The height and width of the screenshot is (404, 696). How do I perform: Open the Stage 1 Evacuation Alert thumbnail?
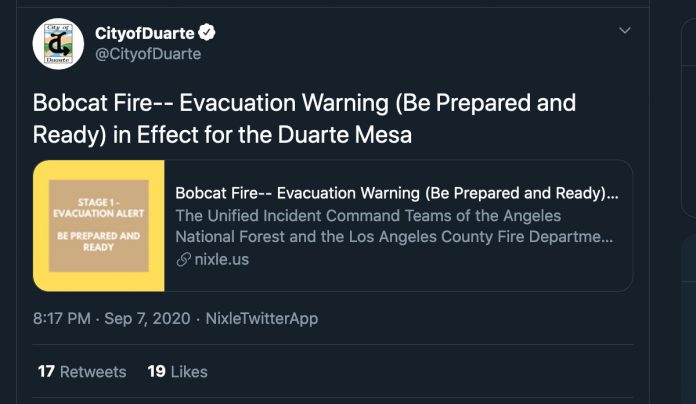[x=99, y=226]
